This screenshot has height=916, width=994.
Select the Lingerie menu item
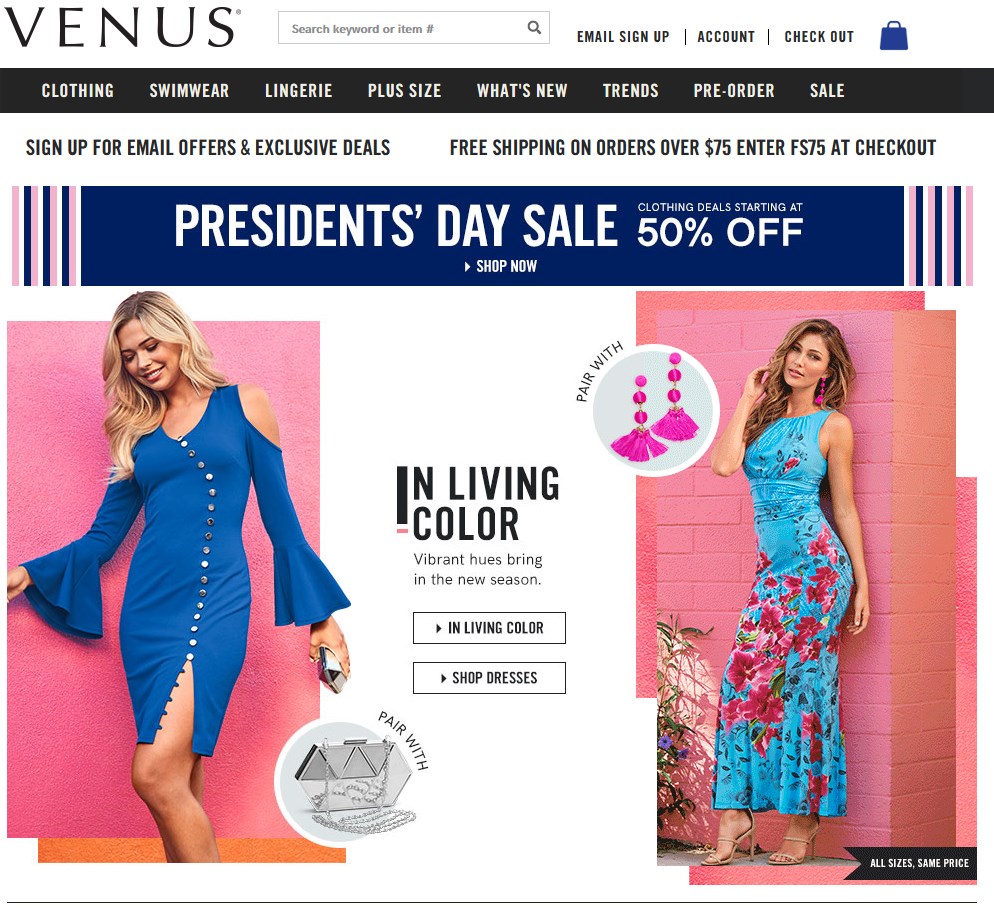(x=299, y=91)
